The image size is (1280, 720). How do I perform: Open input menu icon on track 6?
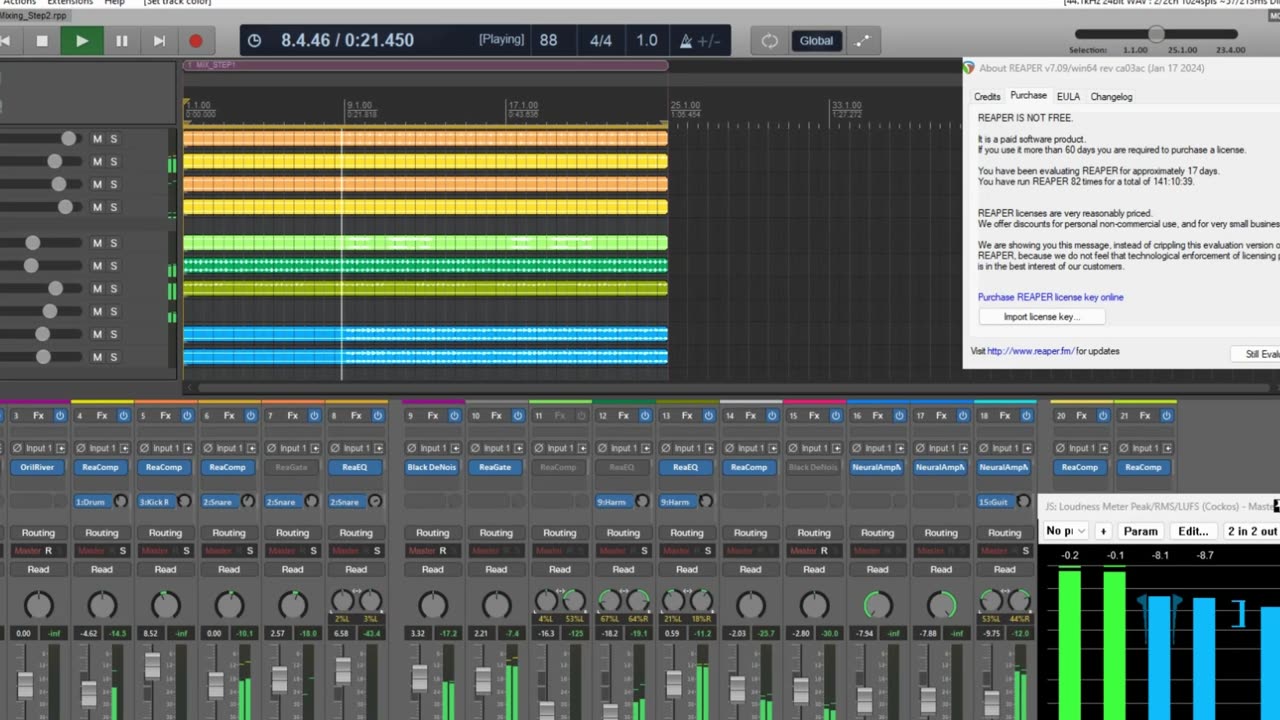tap(250, 448)
